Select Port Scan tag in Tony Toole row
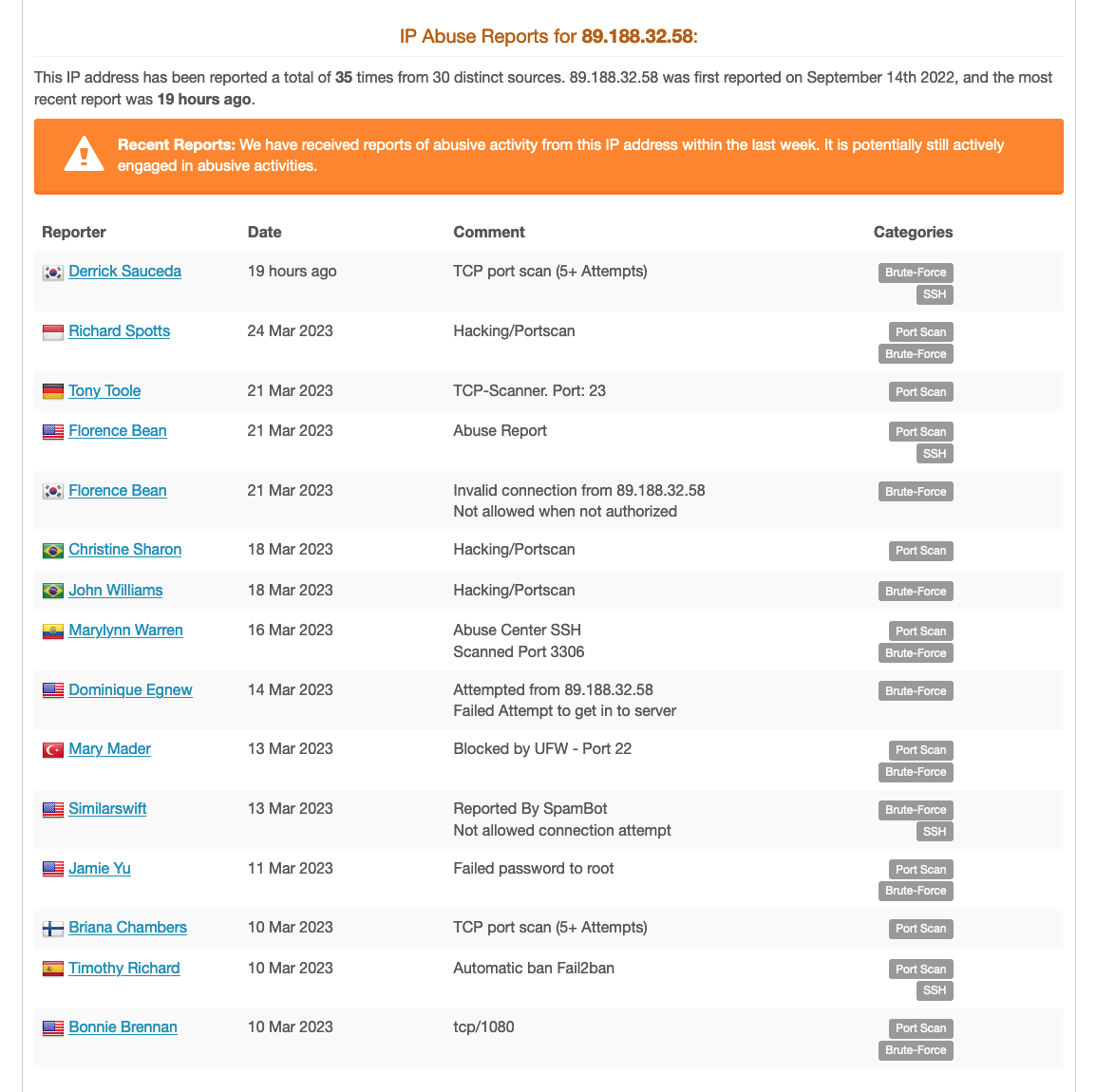The image size is (1096, 1092). tap(920, 392)
